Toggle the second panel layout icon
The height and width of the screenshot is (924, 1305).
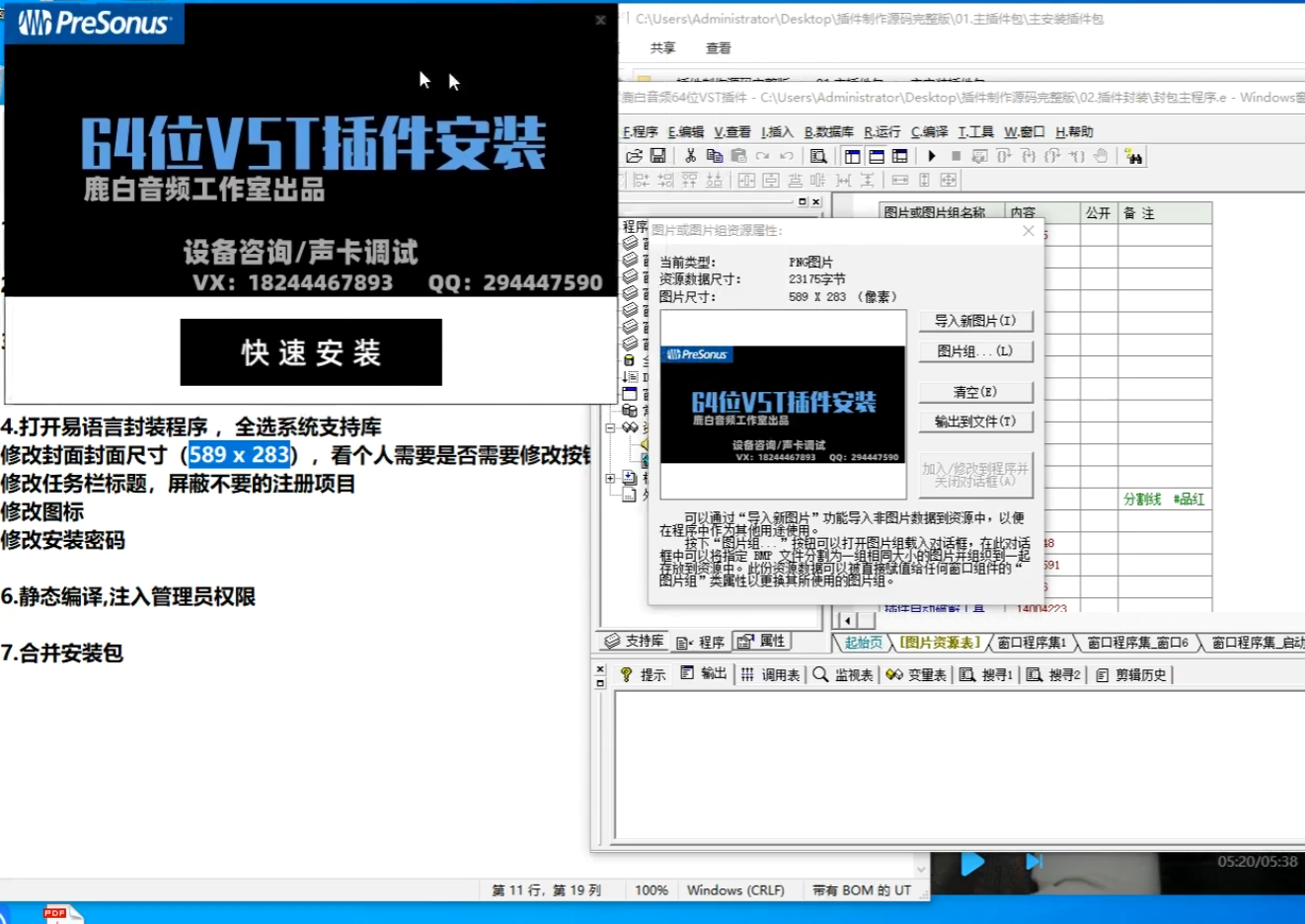point(876,156)
